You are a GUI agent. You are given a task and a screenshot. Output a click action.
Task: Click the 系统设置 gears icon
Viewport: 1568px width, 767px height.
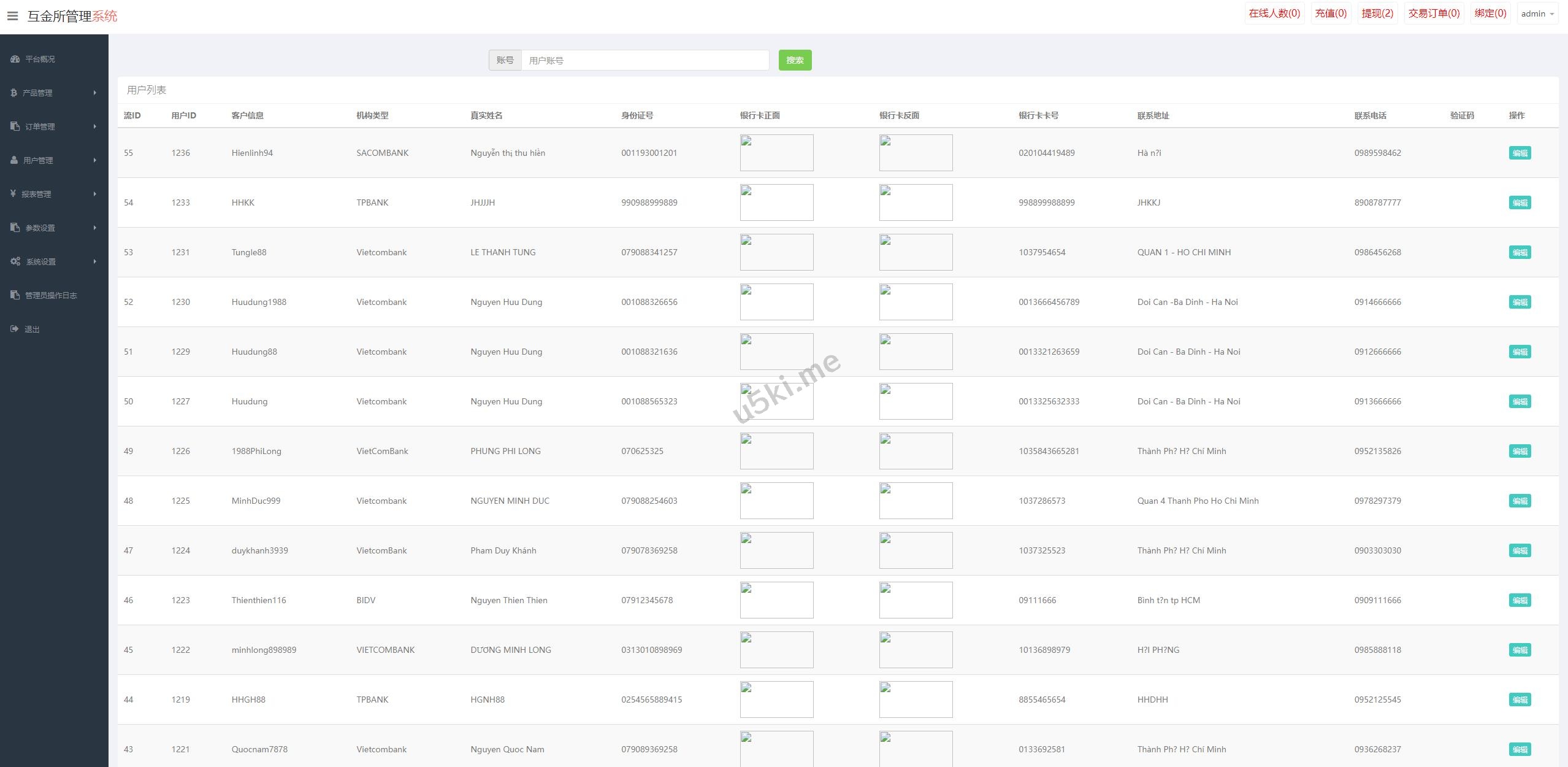click(x=15, y=261)
